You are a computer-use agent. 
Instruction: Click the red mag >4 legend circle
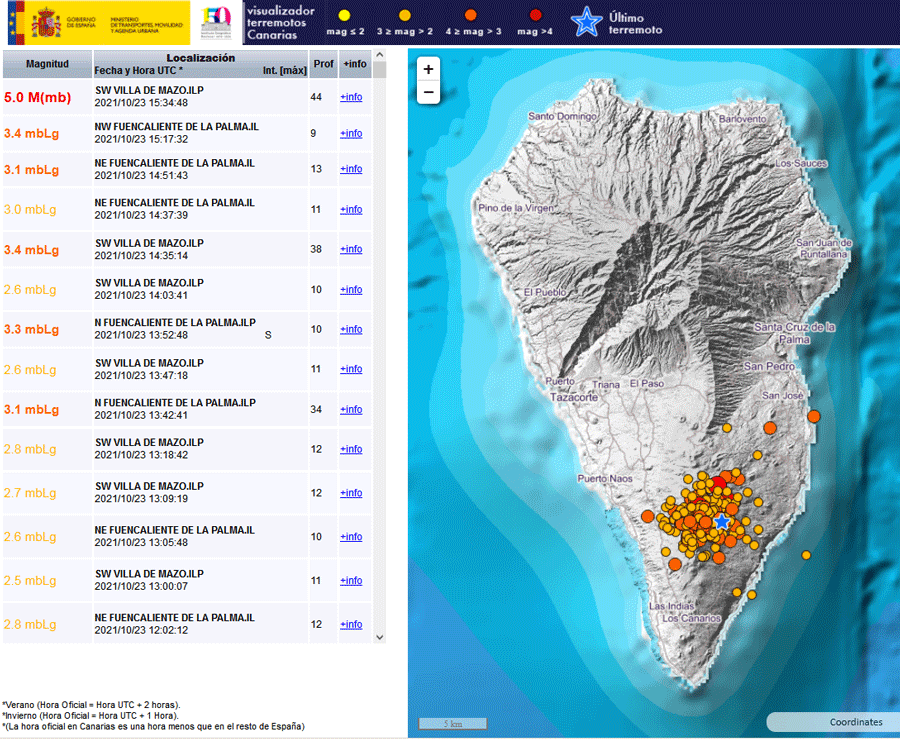click(536, 15)
